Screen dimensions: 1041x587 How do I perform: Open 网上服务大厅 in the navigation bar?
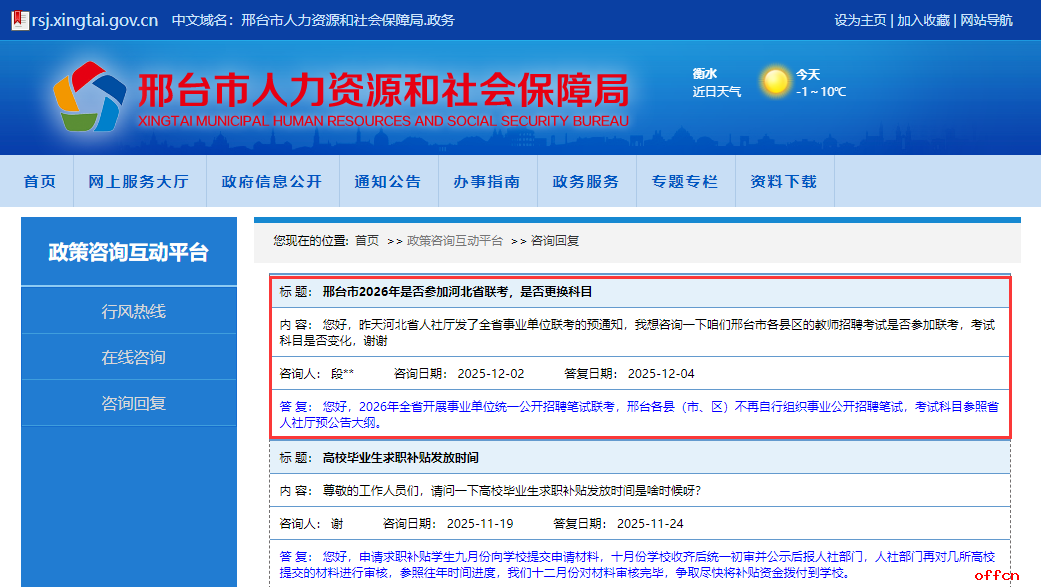138,182
